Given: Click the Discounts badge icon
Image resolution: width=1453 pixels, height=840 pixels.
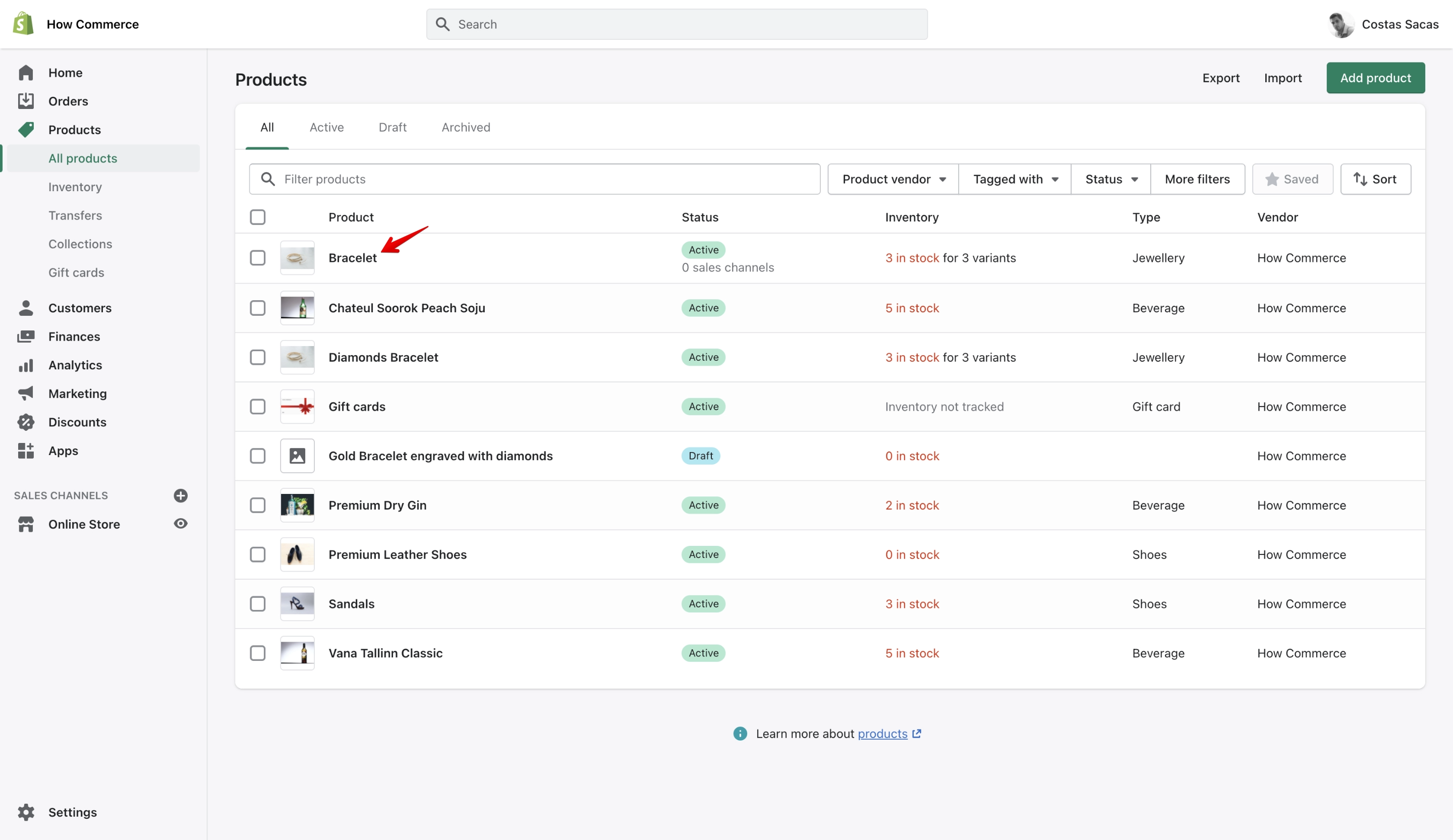Looking at the screenshot, I should [26, 422].
